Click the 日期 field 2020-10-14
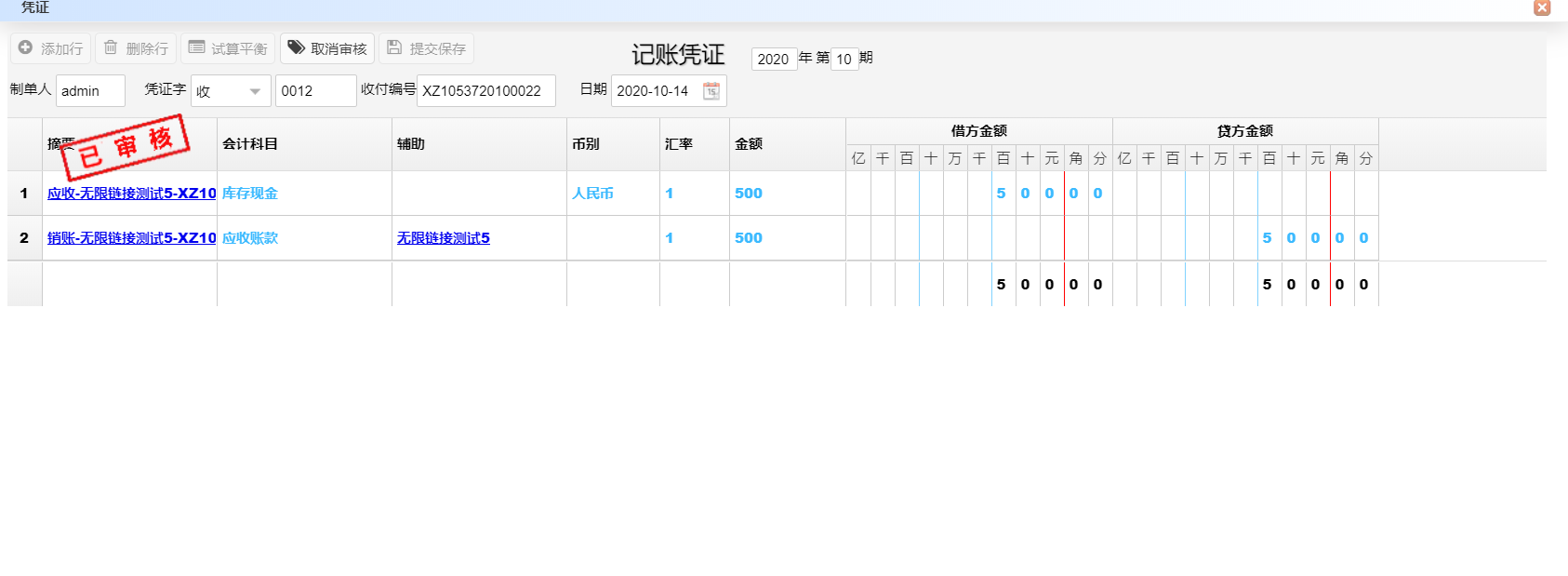This screenshot has height=576, width=1568. (669, 91)
